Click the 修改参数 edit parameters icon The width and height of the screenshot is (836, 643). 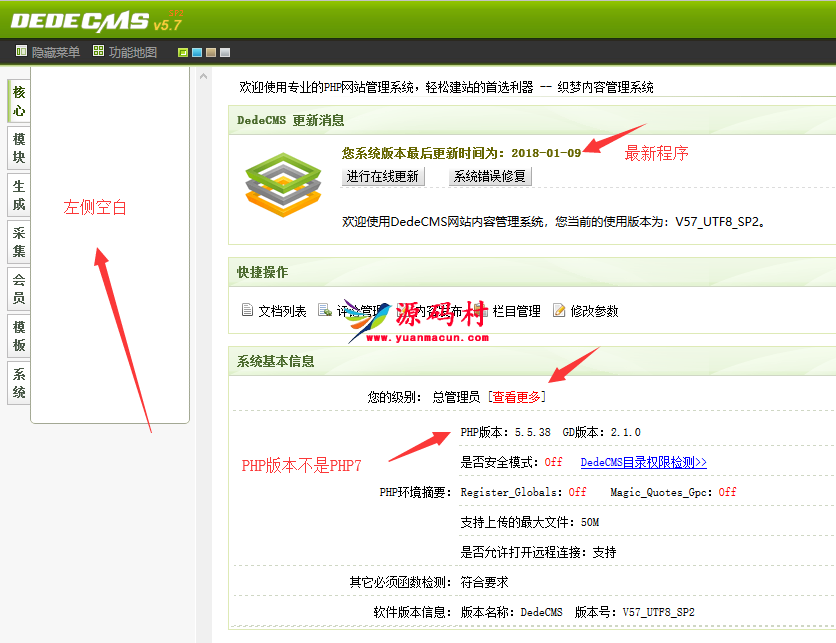coord(559,311)
